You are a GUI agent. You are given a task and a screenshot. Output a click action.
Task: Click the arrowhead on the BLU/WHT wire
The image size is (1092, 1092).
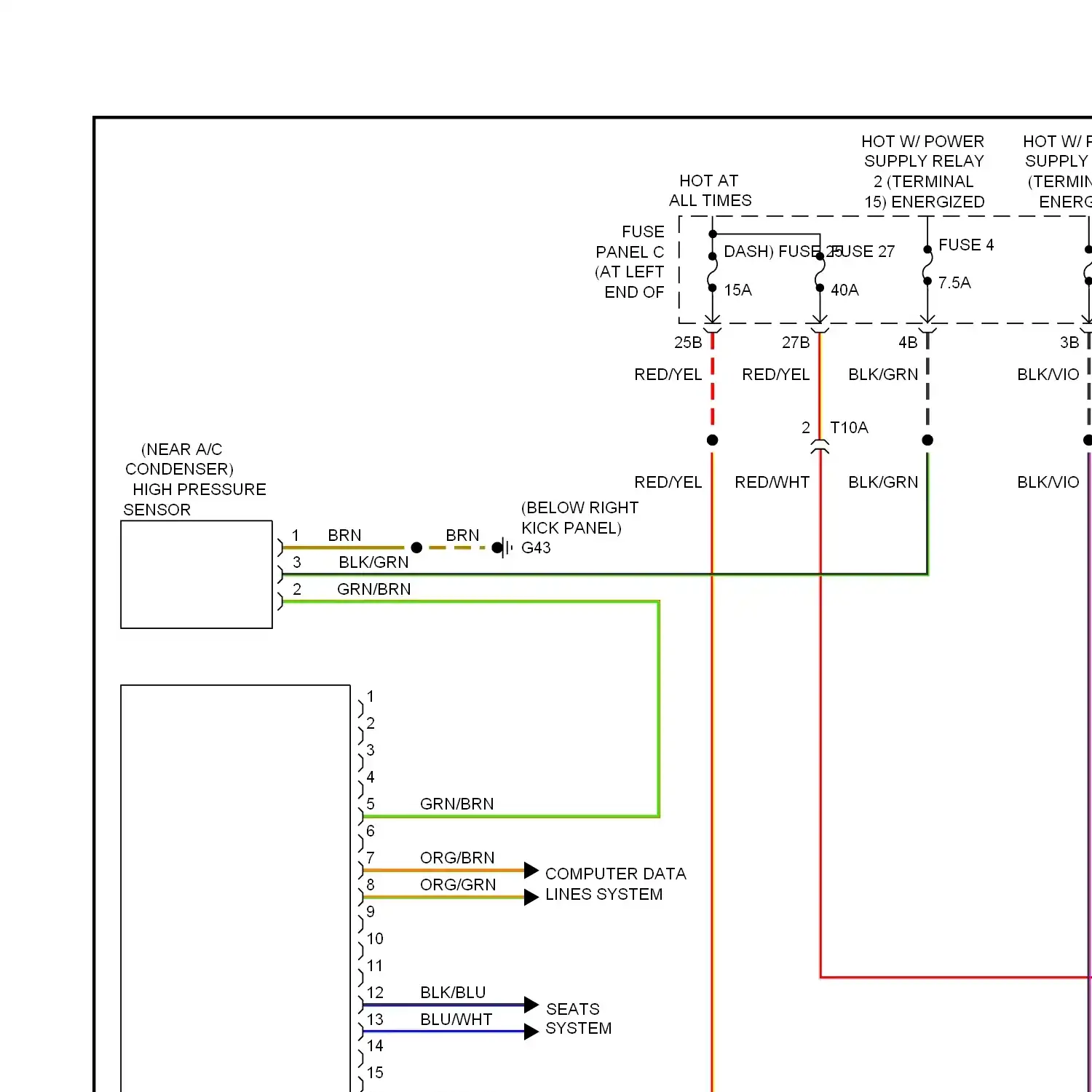(x=531, y=1032)
